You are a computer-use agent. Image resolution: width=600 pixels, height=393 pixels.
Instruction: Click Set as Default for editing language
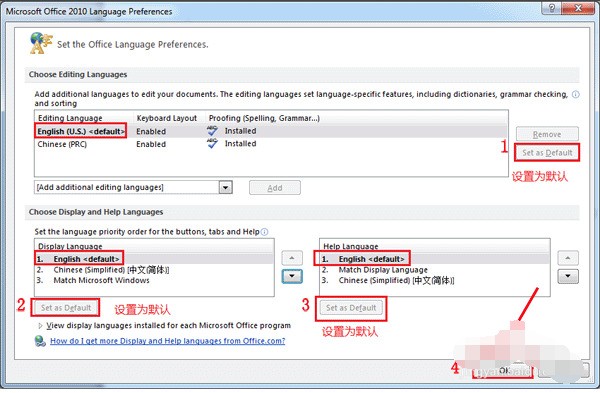pyautogui.click(x=547, y=153)
